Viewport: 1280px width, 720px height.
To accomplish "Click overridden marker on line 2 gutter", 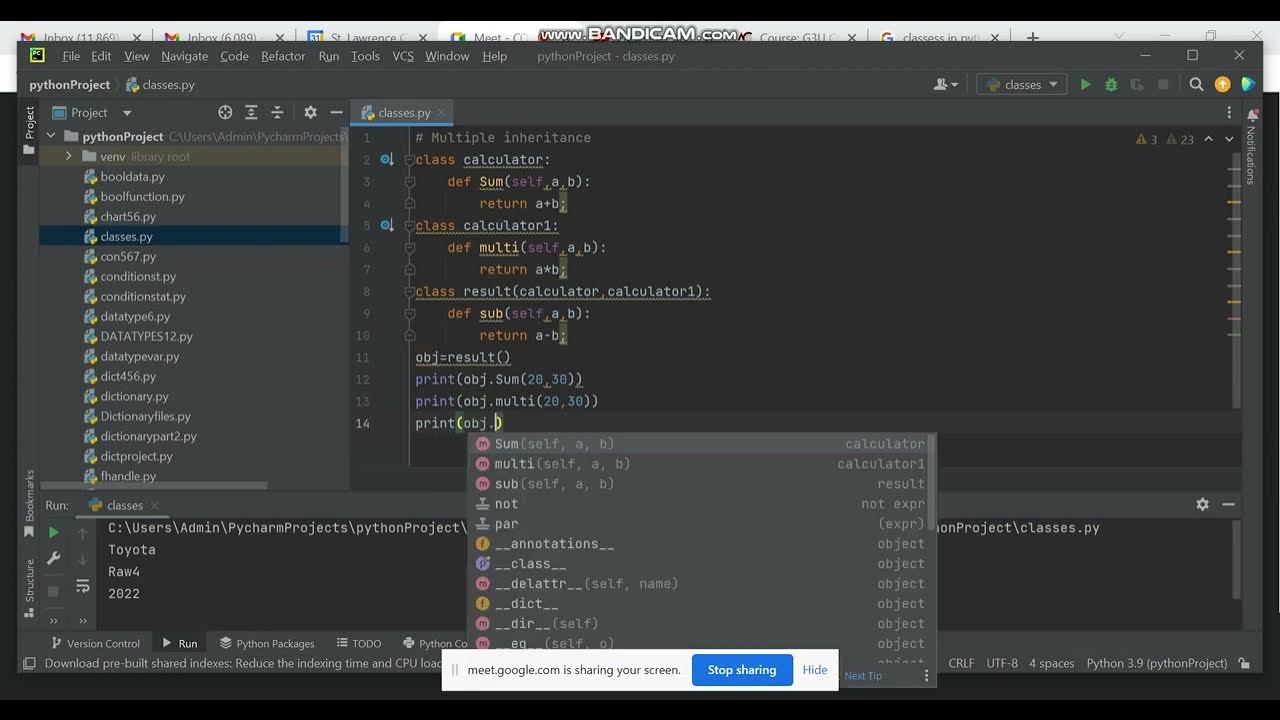I will pos(387,160).
